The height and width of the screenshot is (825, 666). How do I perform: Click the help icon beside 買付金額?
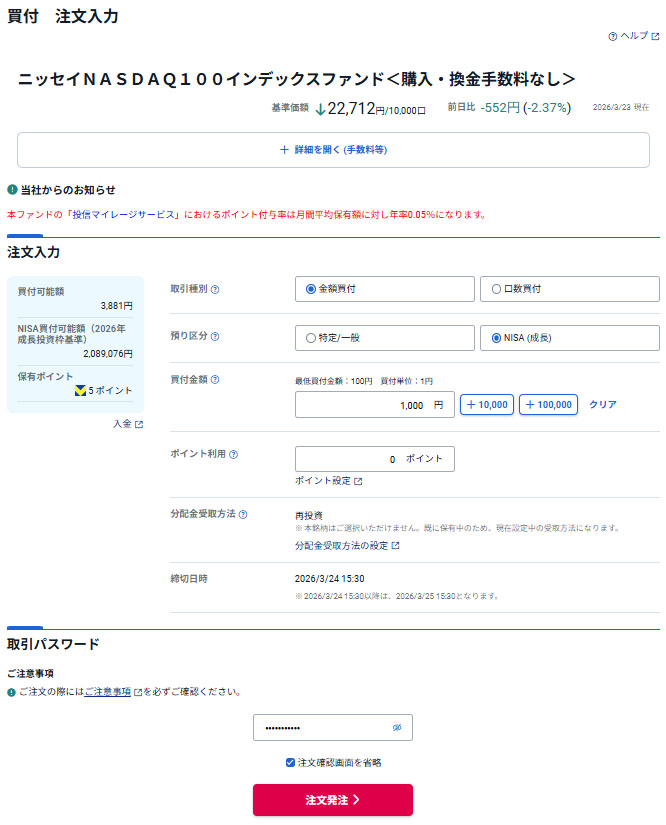click(x=215, y=380)
